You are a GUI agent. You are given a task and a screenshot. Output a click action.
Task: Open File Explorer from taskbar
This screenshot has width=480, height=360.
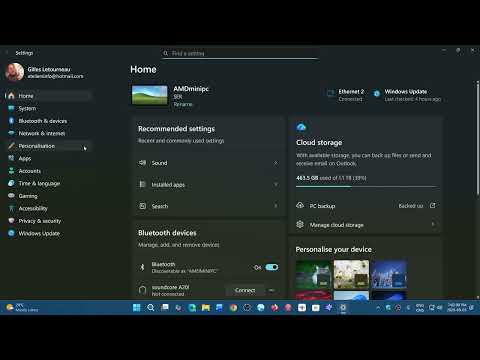(x=206, y=308)
